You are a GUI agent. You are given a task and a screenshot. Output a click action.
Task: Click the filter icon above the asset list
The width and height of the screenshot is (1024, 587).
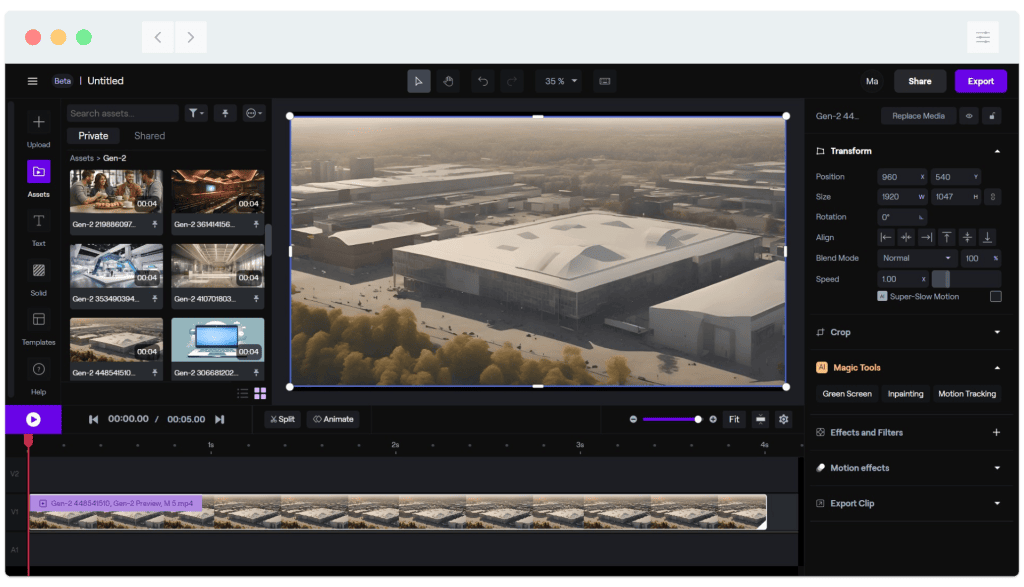coord(193,113)
